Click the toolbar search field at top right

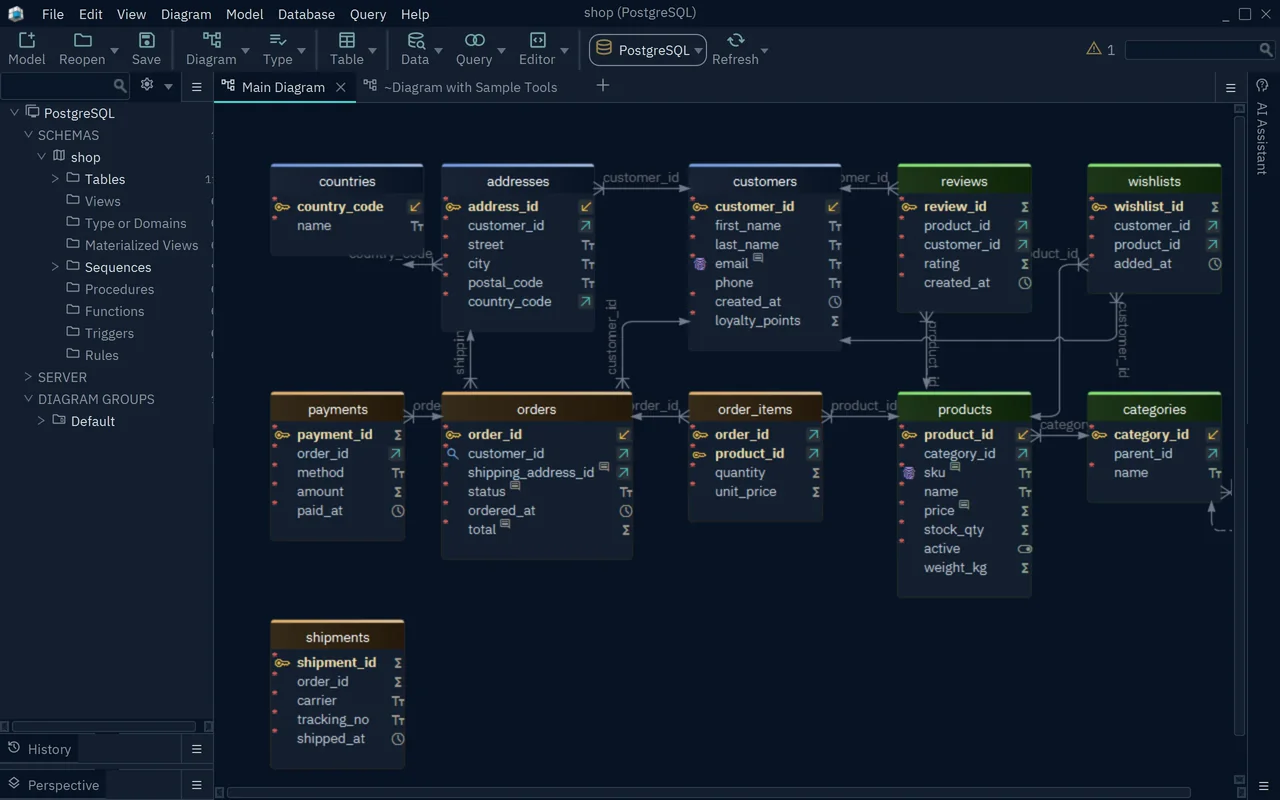(x=1199, y=49)
